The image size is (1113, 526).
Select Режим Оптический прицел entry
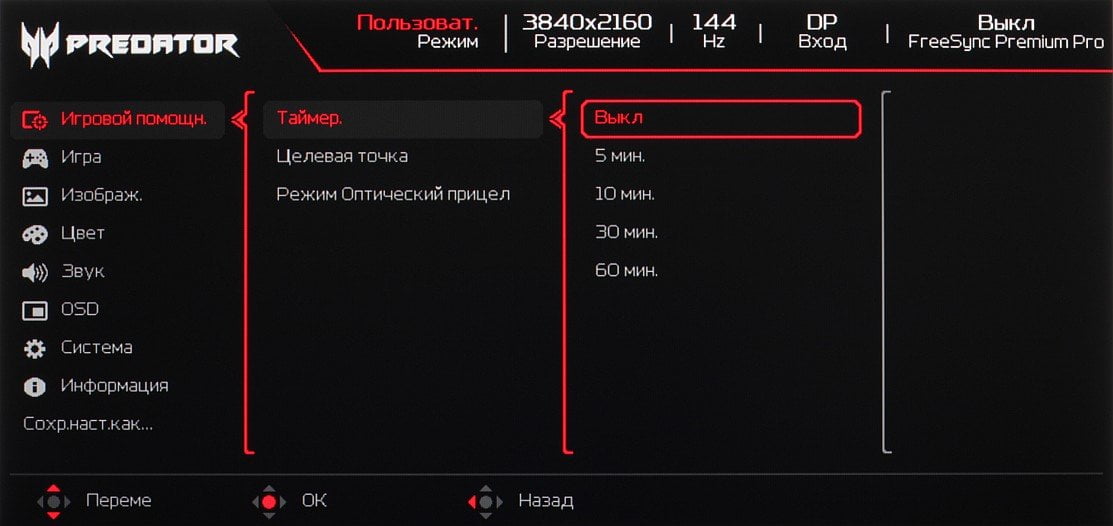(393, 194)
